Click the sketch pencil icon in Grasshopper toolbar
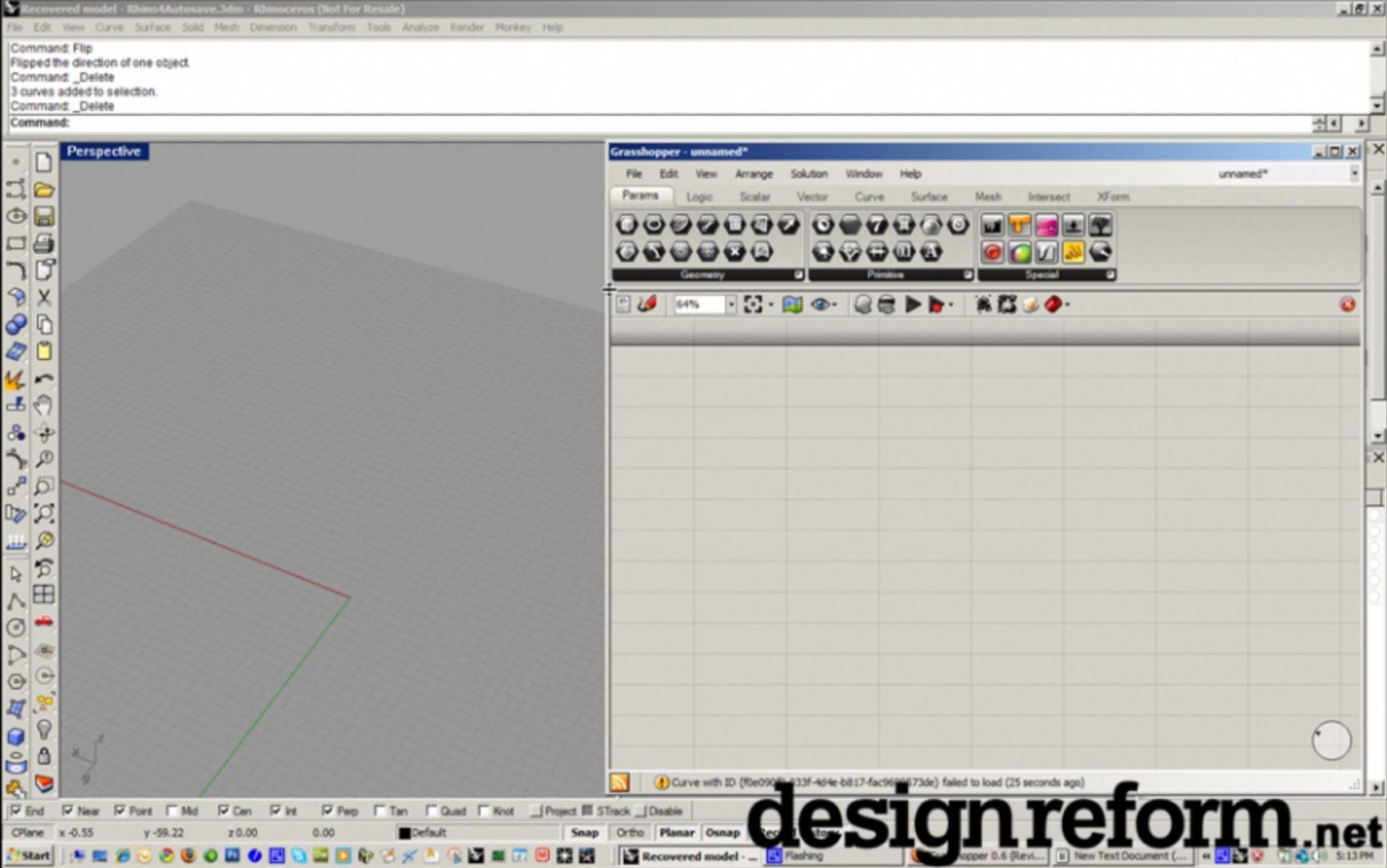This screenshot has height=868, width=1387. coord(647,305)
